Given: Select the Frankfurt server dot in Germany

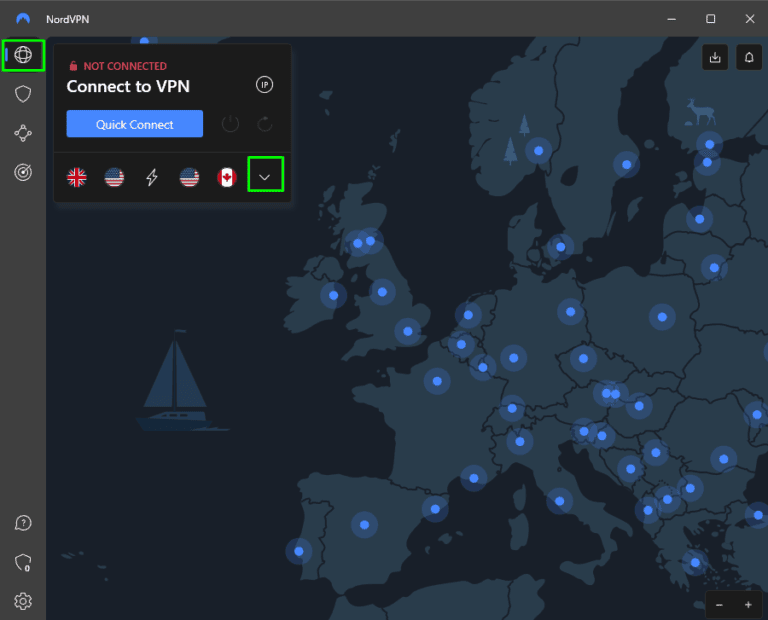Looking at the screenshot, I should pos(514,358).
